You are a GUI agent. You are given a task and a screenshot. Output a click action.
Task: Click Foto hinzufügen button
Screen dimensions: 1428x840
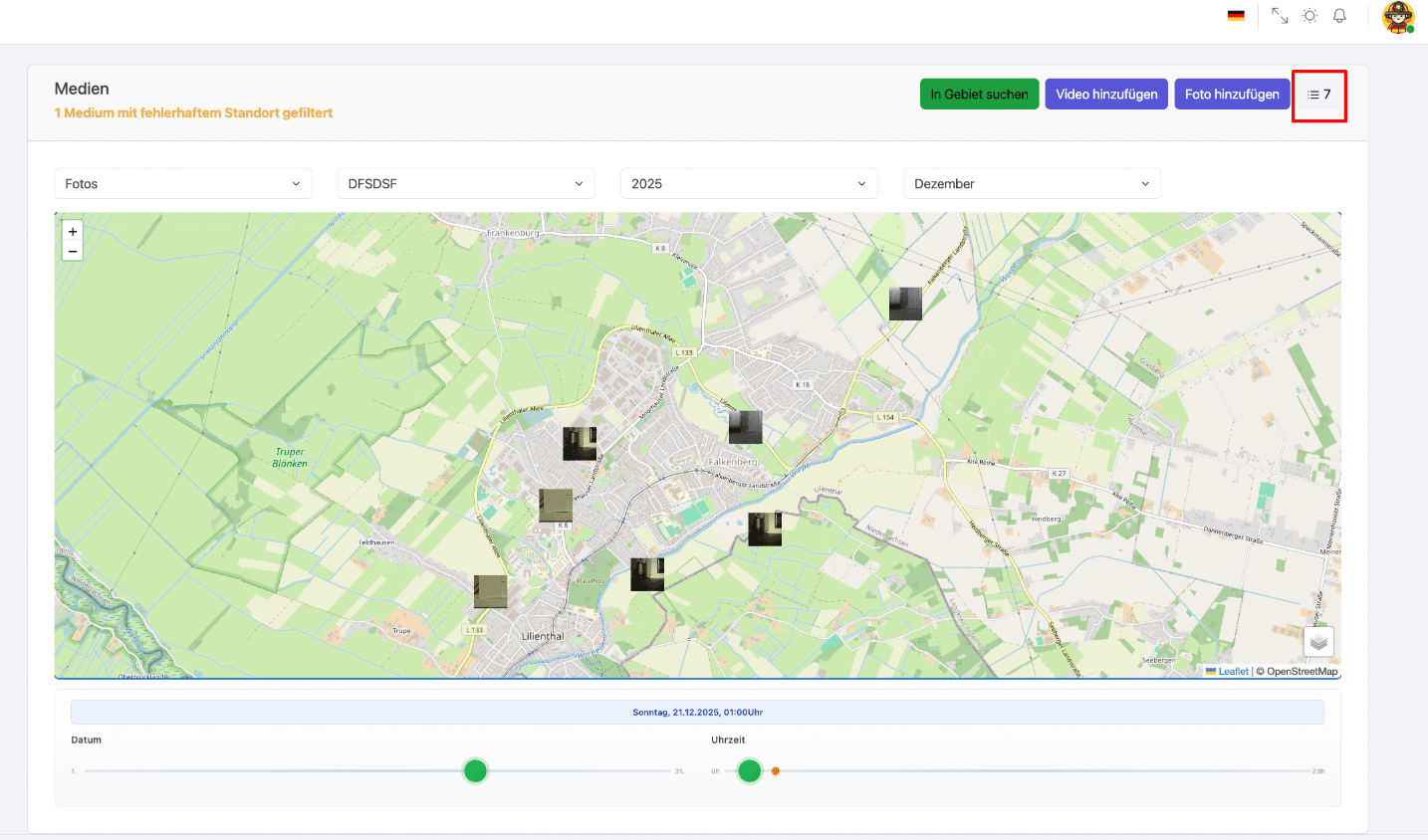[1232, 95]
